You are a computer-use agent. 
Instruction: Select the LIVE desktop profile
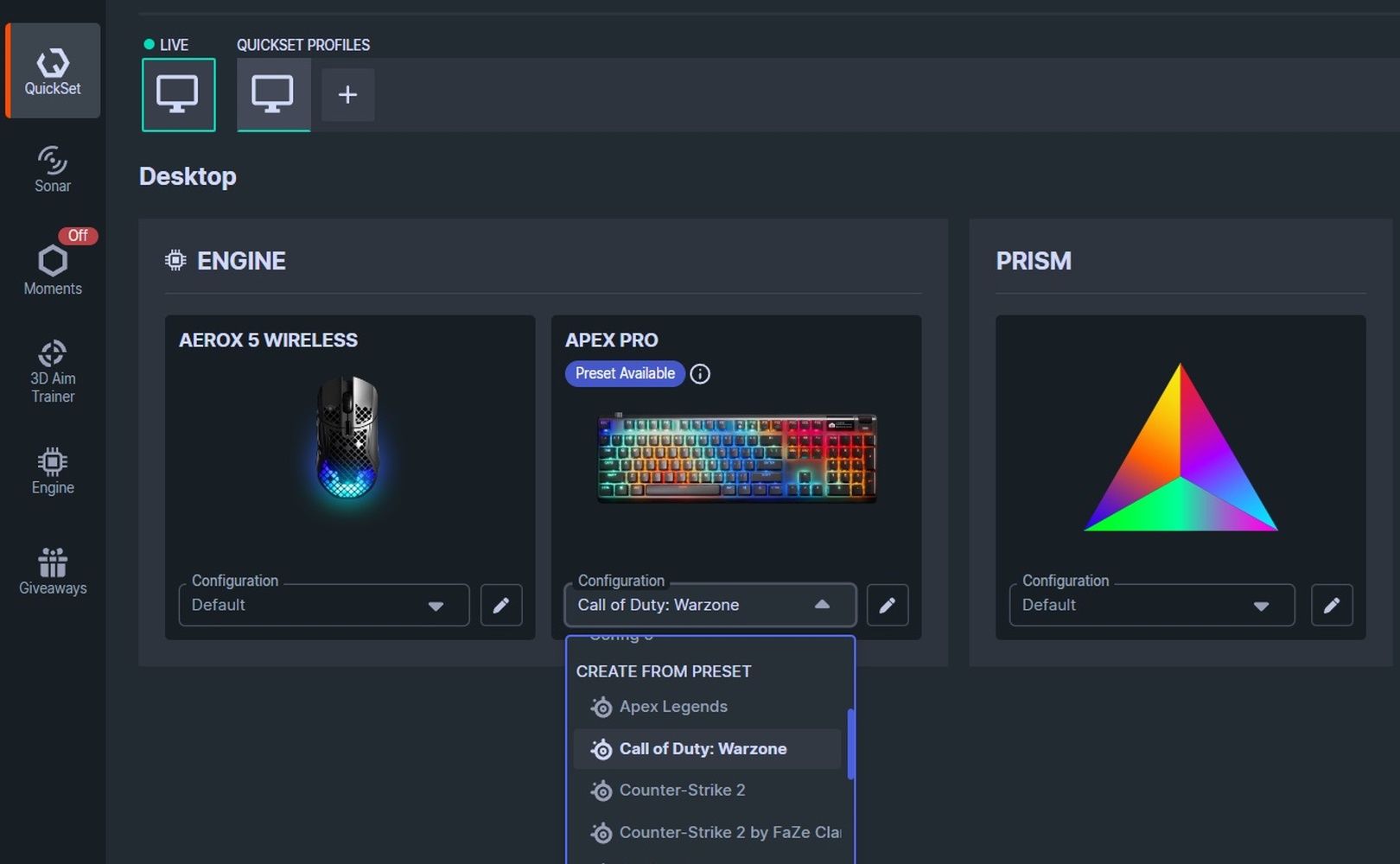(x=179, y=95)
